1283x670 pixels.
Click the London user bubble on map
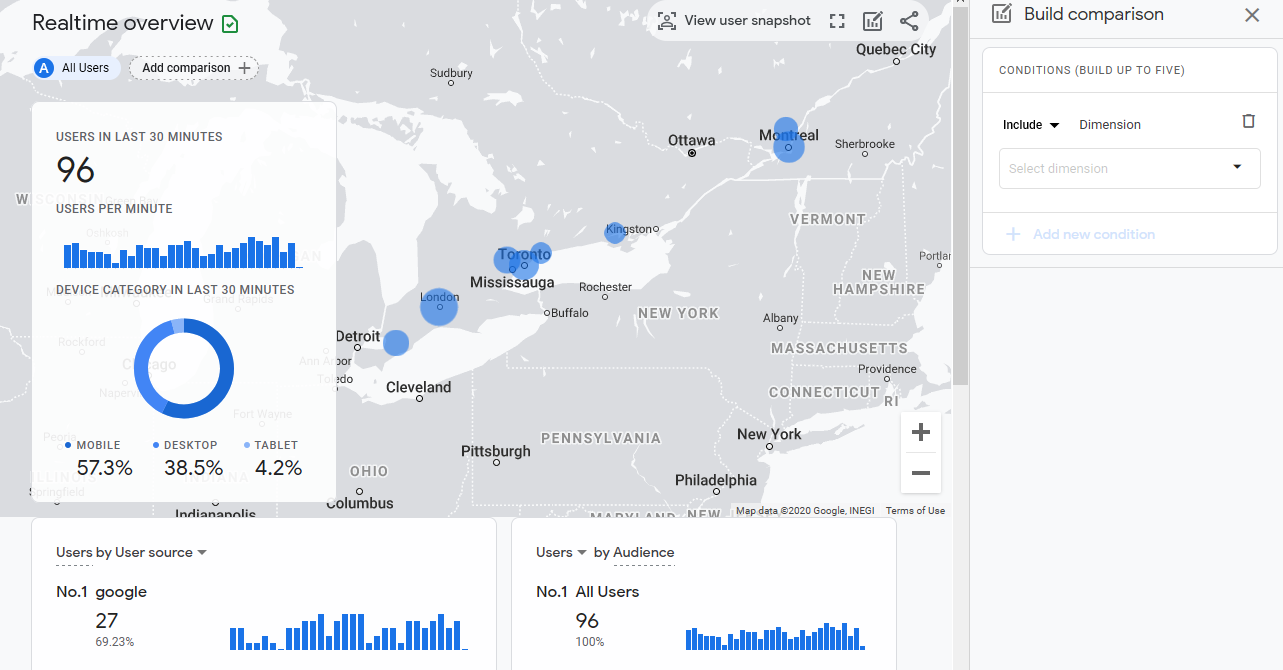coord(439,306)
